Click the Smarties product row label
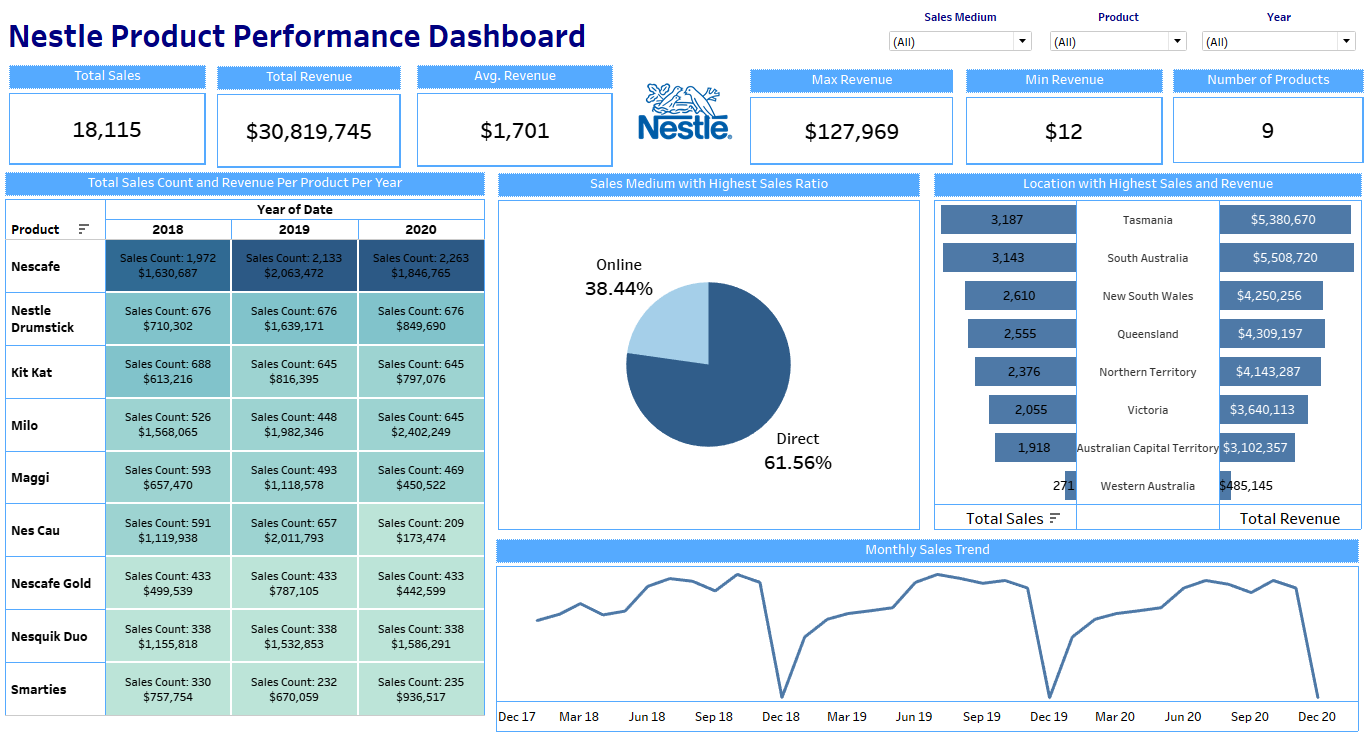The width and height of the screenshot is (1365, 733). pos(39,689)
